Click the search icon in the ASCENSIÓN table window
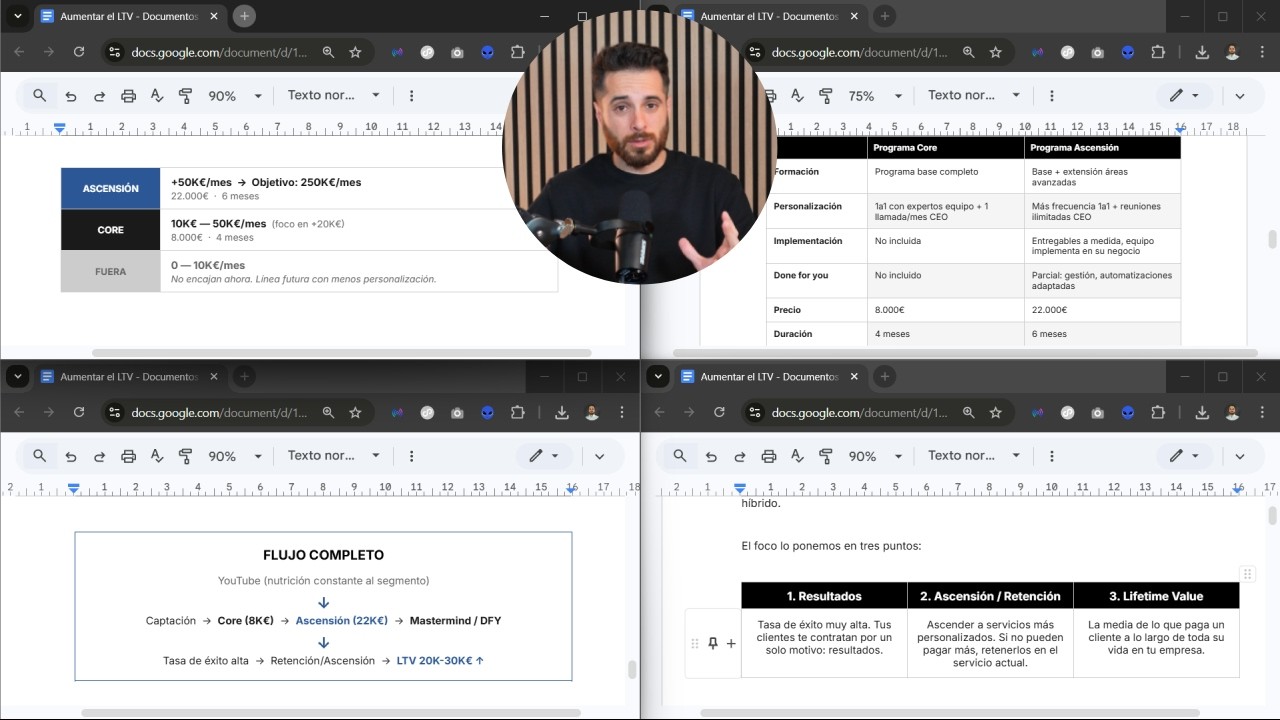Viewport: 1280px width, 720px height. pyautogui.click(x=39, y=95)
